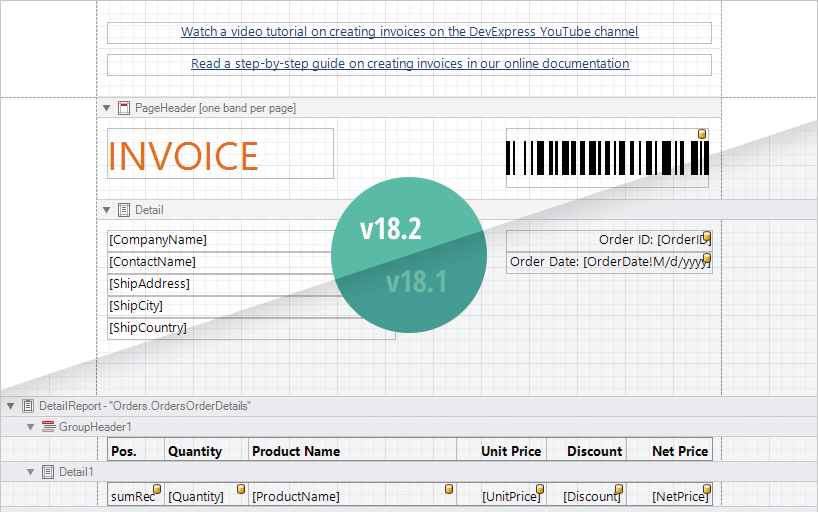
Task: Click the [Quantity] cell binding icon
Action: (x=241, y=489)
